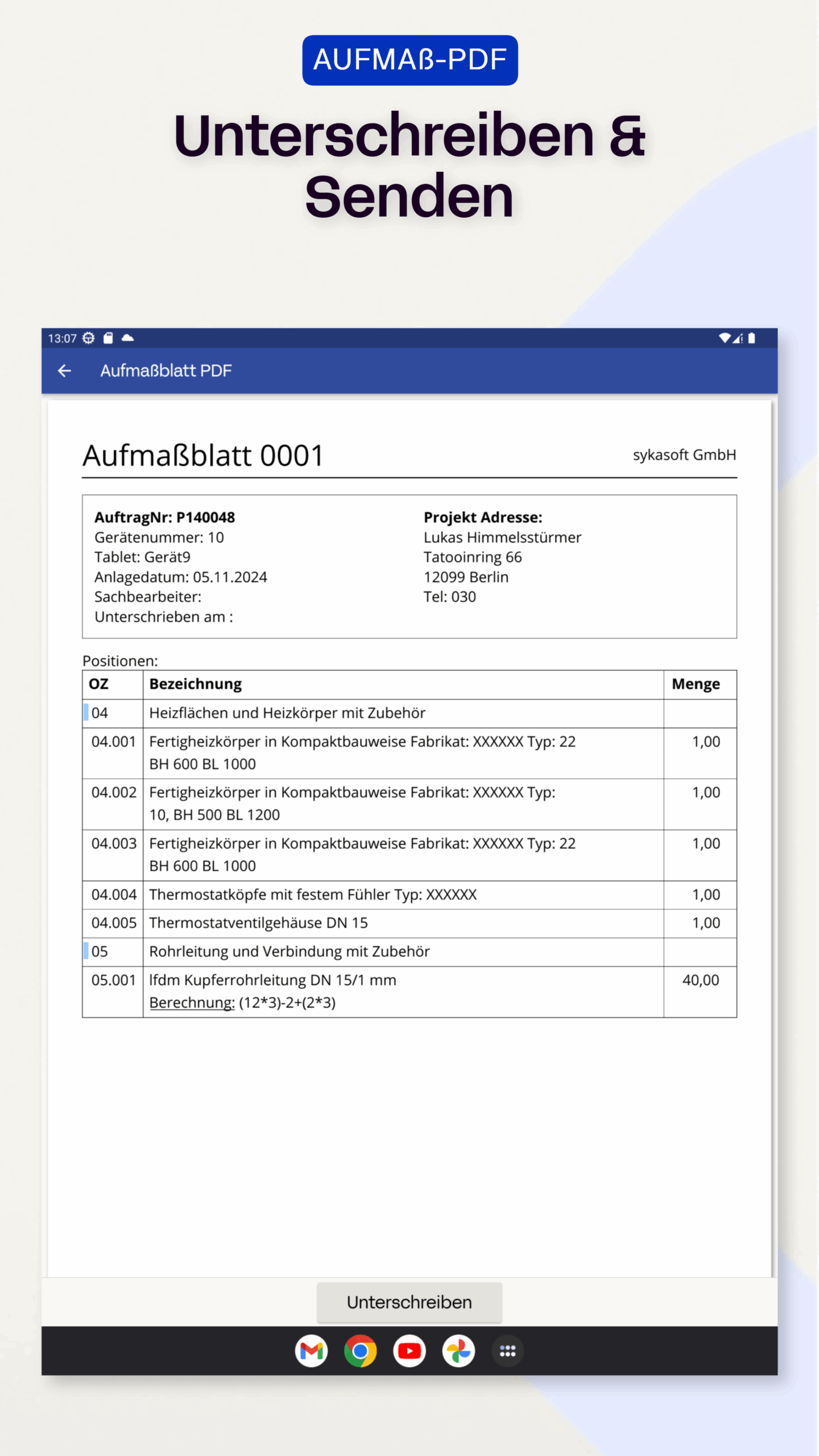
Task: Click Thermostatköpfe mit festem Fühler row
Action: (x=409, y=895)
